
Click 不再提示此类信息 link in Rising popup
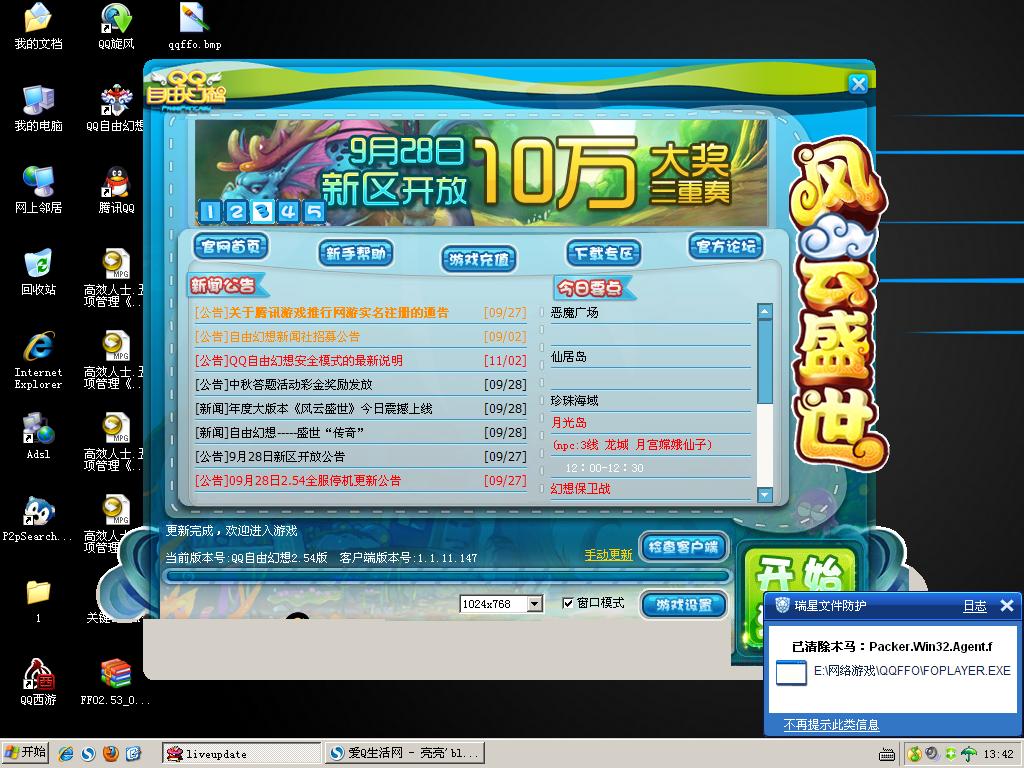click(831, 724)
